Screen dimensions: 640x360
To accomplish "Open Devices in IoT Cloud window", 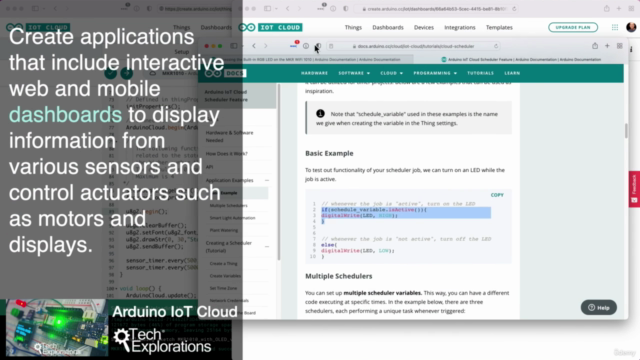I will (424, 27).
